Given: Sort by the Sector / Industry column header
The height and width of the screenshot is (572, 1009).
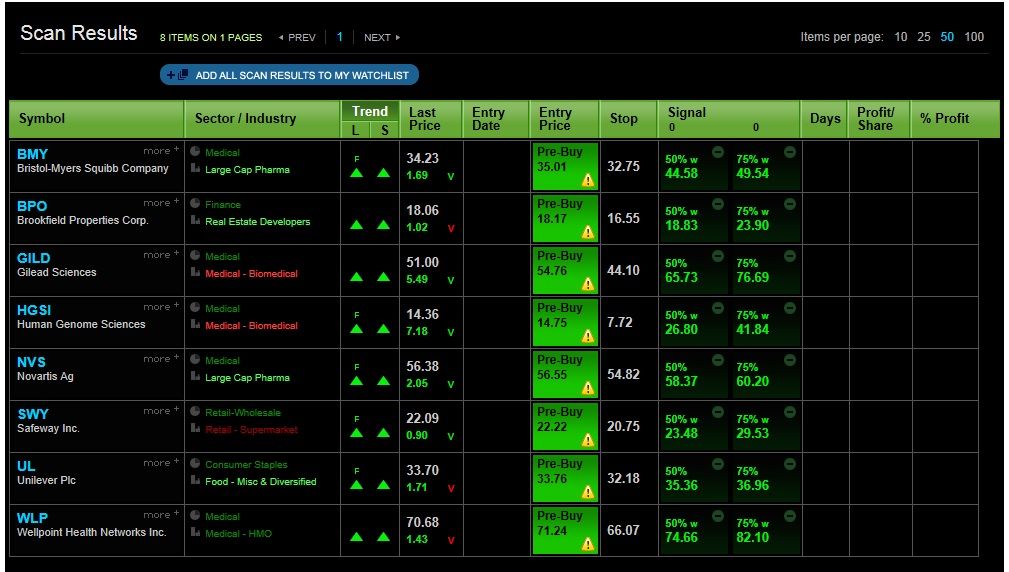Looking at the screenshot, I should [262, 119].
